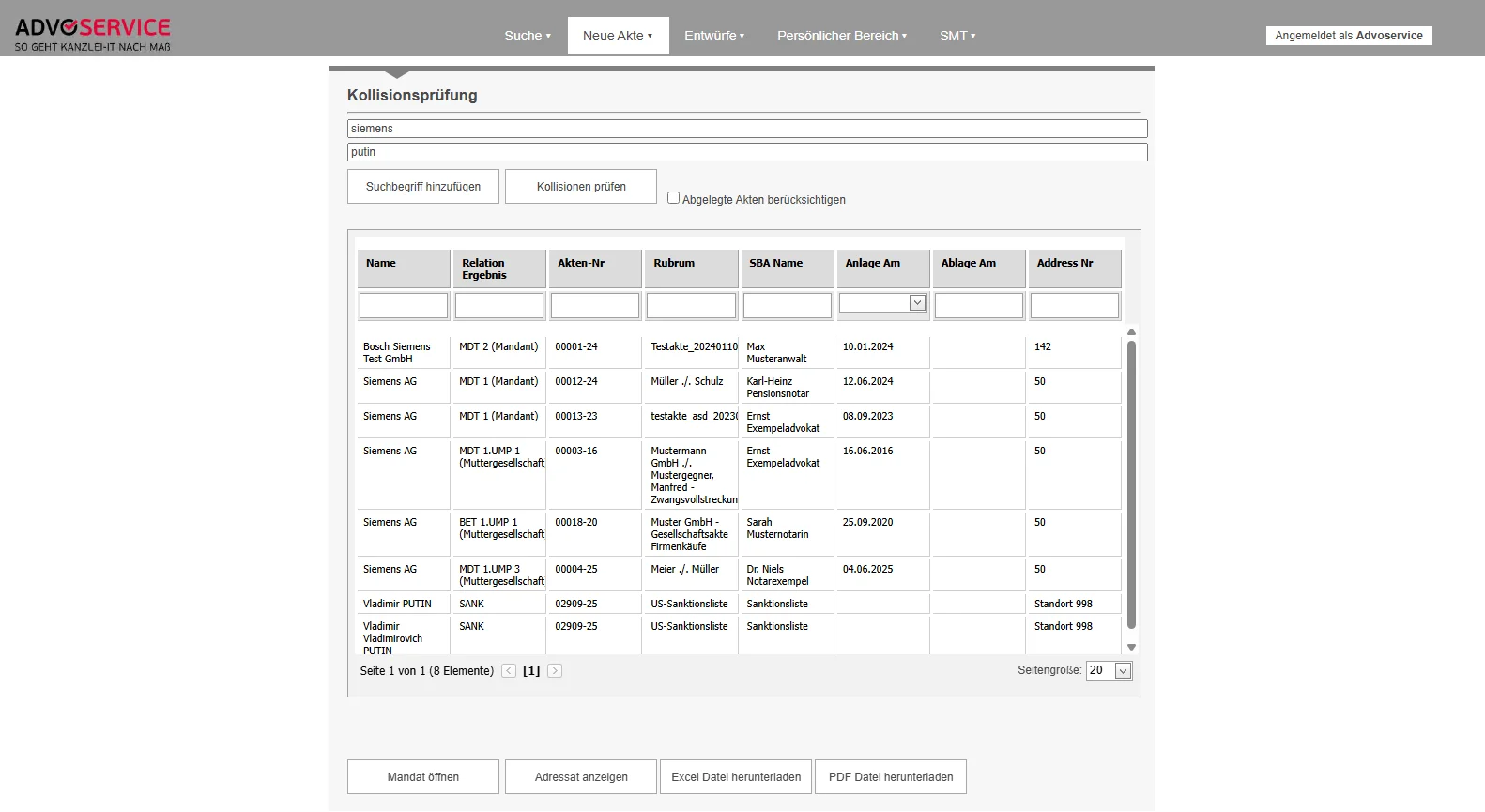
Task: Enable Abgelegte Akten berücksichtigen checkbox
Action: 673,198
